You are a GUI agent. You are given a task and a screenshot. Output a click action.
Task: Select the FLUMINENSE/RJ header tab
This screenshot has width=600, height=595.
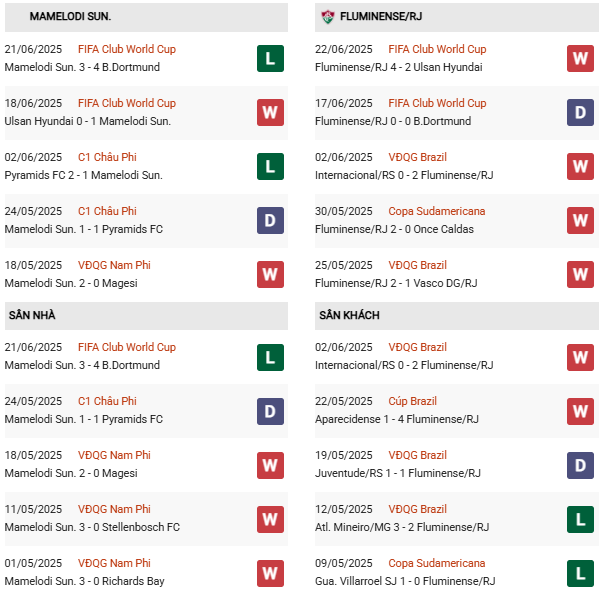click(x=380, y=17)
